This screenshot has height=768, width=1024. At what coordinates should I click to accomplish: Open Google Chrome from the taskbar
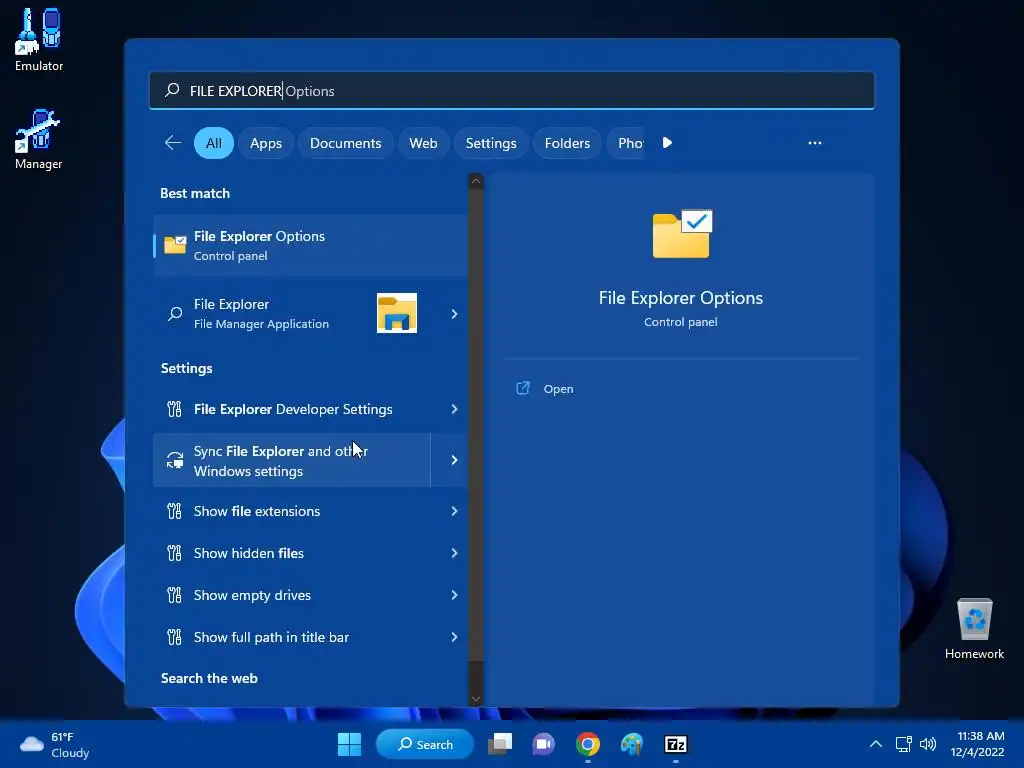(x=588, y=744)
